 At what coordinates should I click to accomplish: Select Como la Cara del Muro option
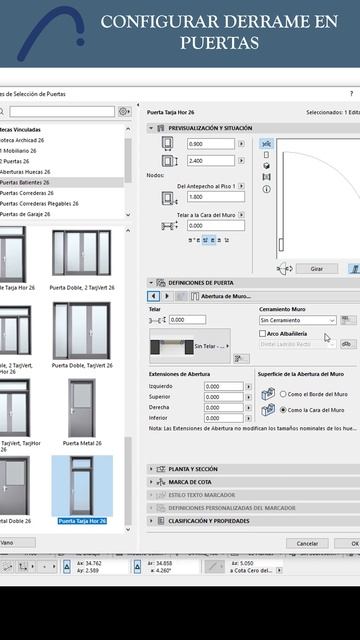click(x=283, y=410)
